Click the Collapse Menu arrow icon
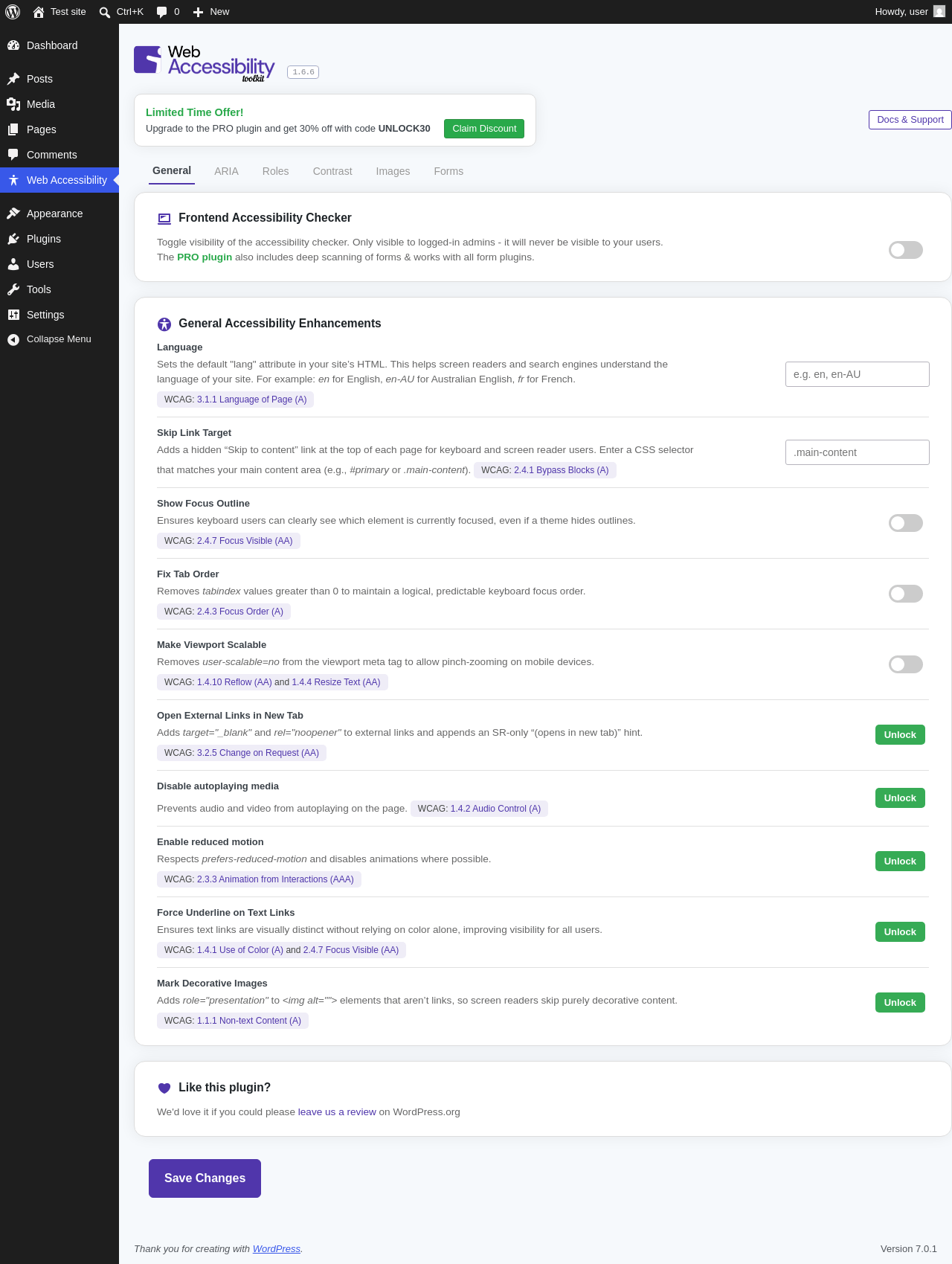This screenshot has height=1264, width=952. click(13, 339)
